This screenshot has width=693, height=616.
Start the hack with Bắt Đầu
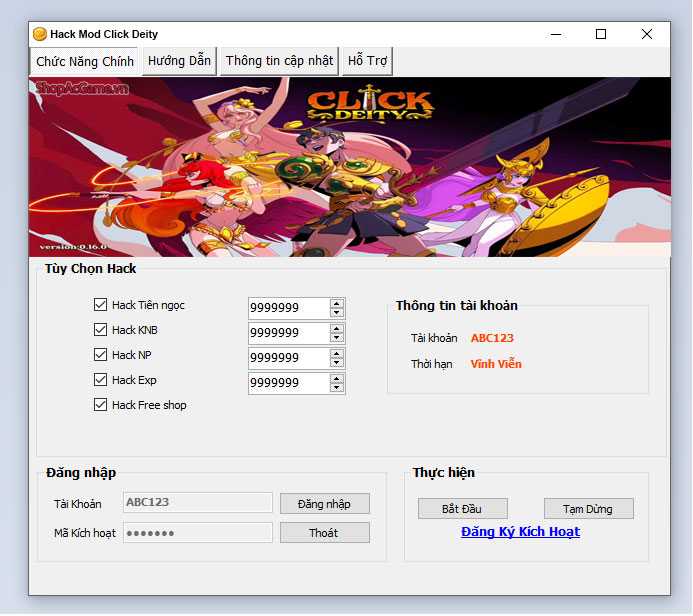tap(463, 509)
